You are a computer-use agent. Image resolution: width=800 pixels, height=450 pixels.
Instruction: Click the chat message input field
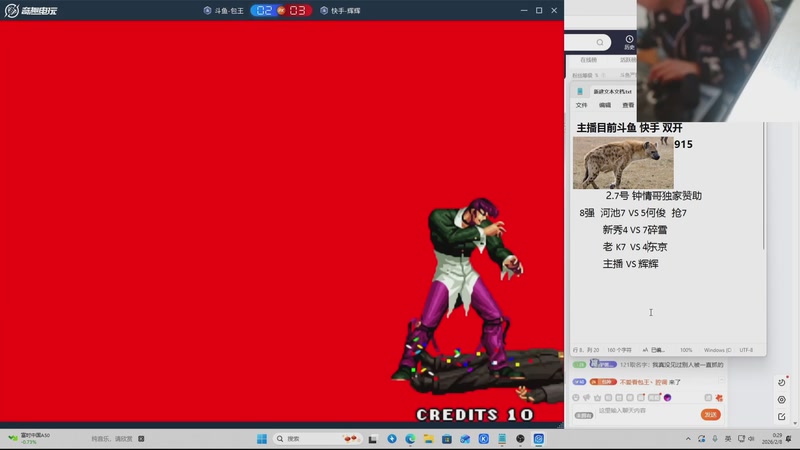(x=645, y=411)
